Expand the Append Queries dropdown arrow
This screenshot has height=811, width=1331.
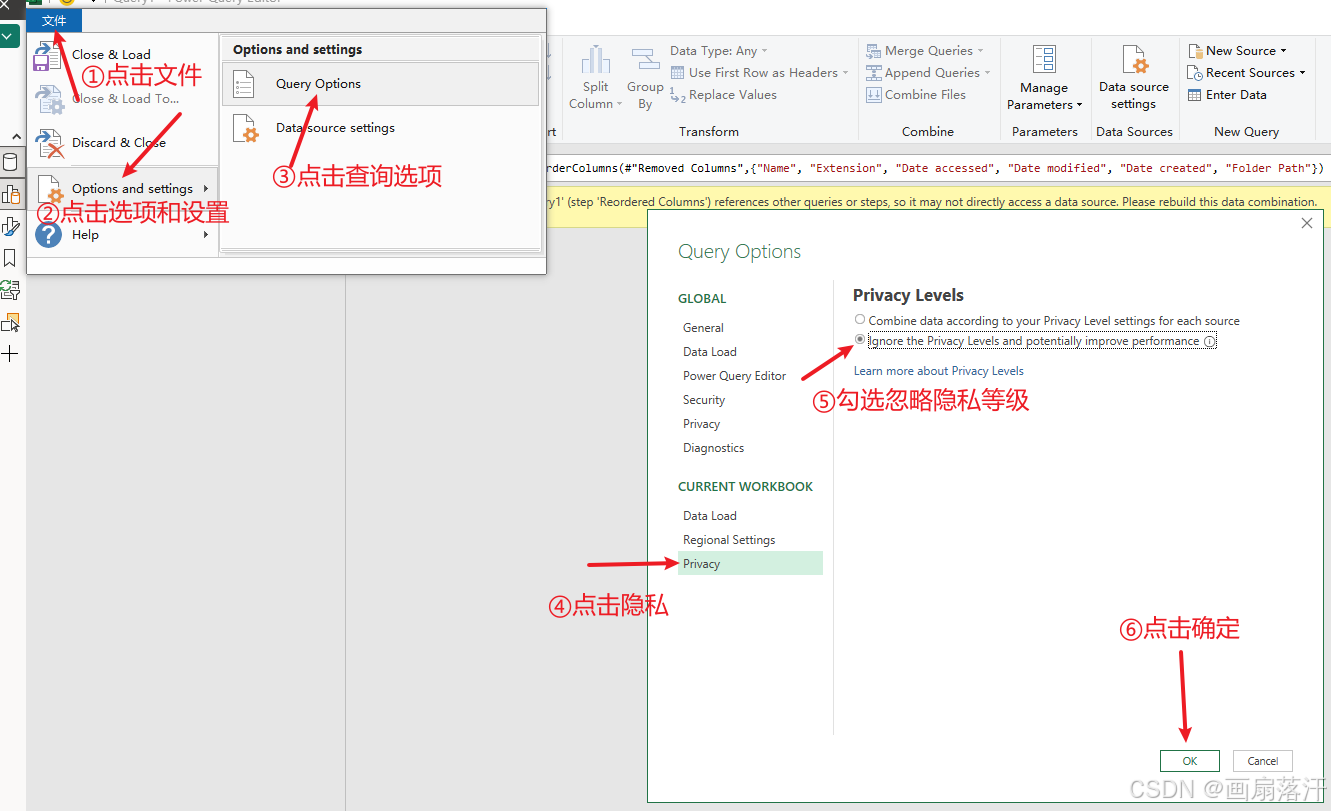pos(987,73)
